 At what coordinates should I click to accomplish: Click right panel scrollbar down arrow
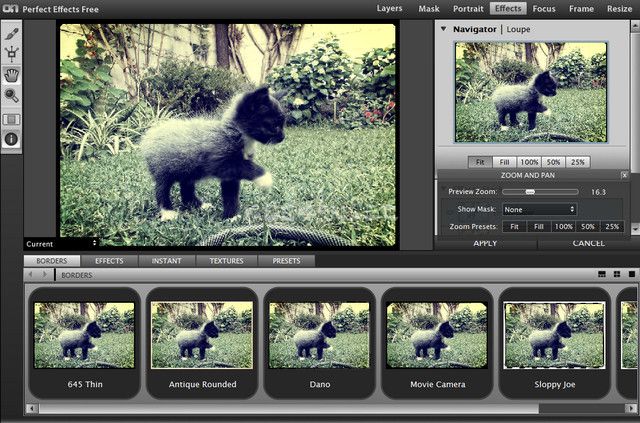click(635, 227)
